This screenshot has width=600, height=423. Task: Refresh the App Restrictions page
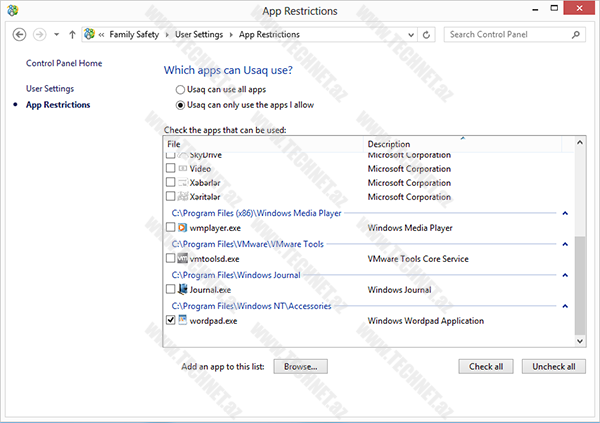[x=427, y=34]
